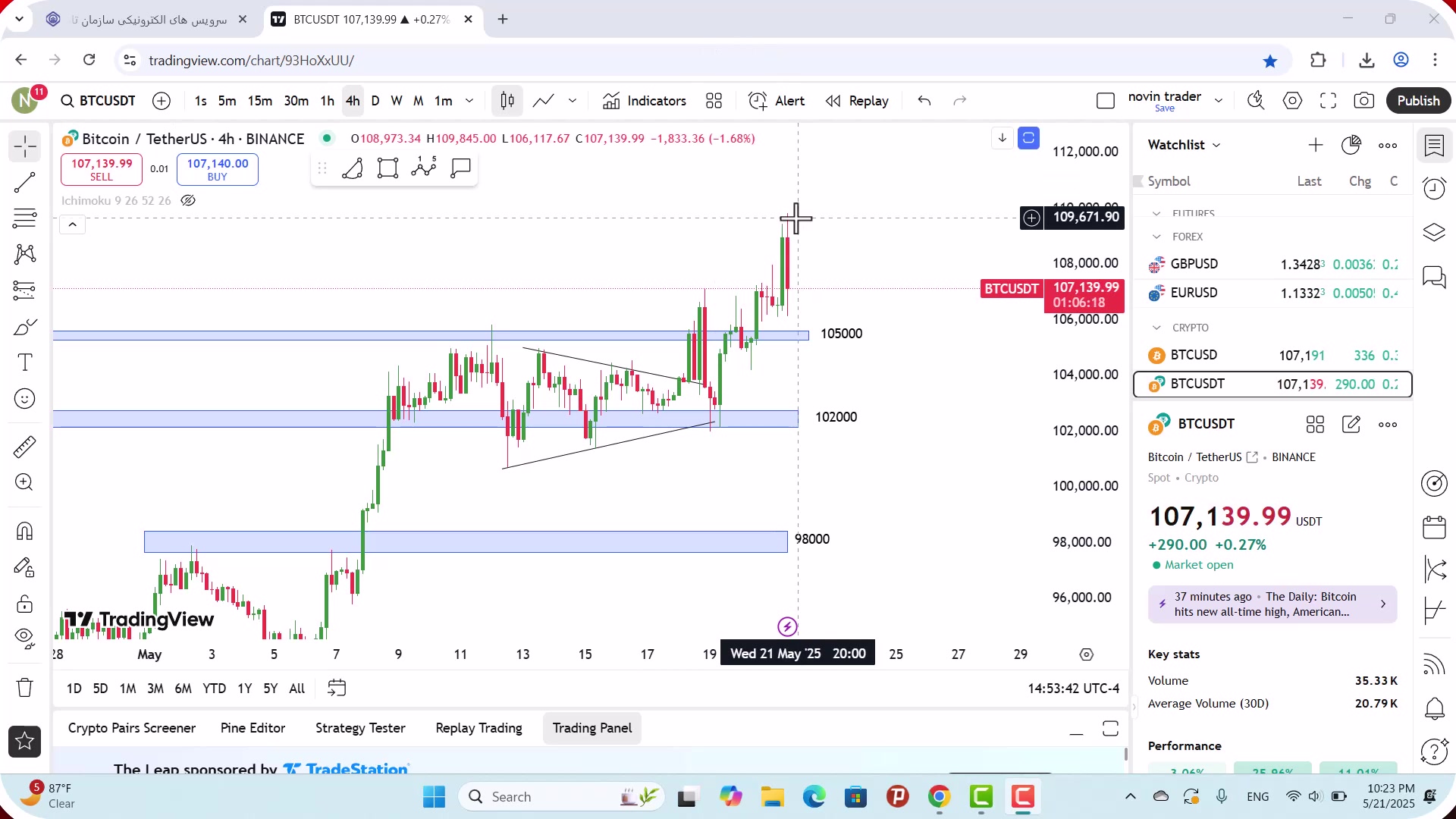Select GBPUSD in the watchlist
The width and height of the screenshot is (1456, 819).
pos(1272,264)
